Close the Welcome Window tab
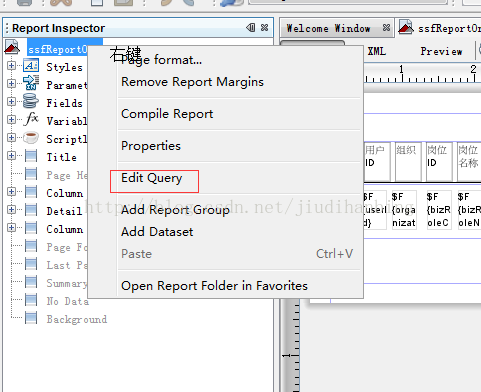 (x=386, y=27)
